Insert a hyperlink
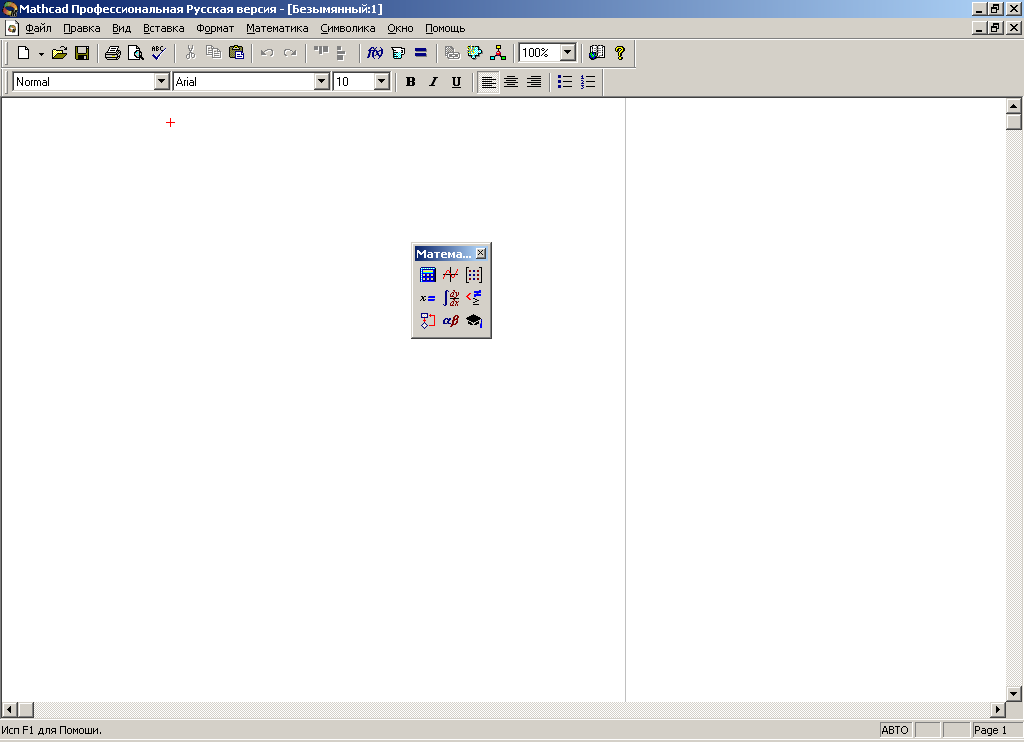This screenshot has height=742, width=1024. [452, 53]
